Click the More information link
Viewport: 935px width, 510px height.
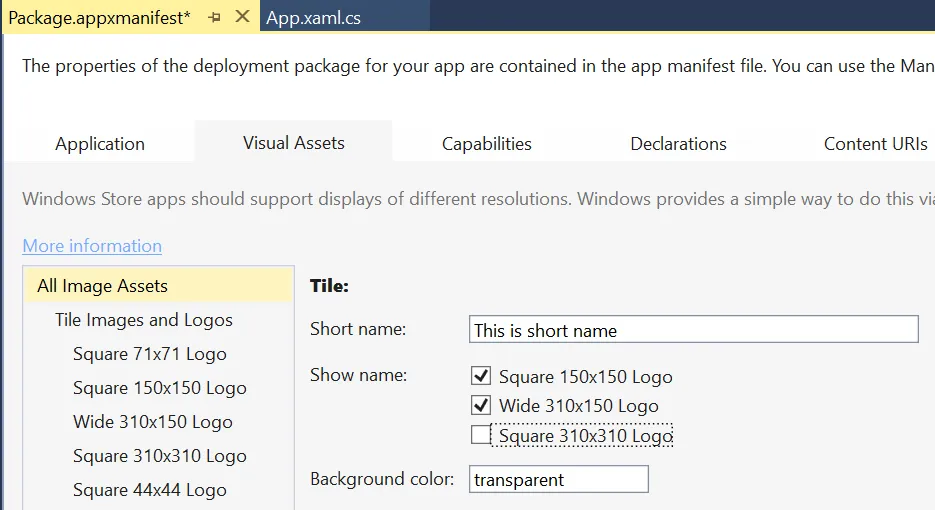[92, 246]
